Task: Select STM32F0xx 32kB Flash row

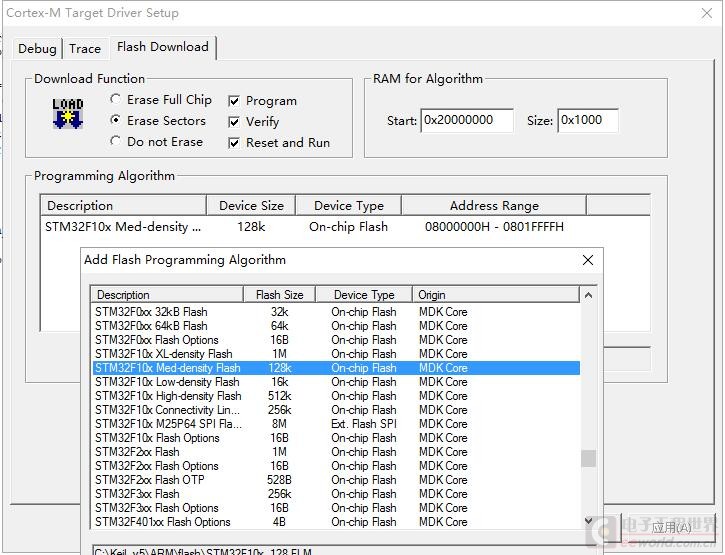Action: coord(336,312)
